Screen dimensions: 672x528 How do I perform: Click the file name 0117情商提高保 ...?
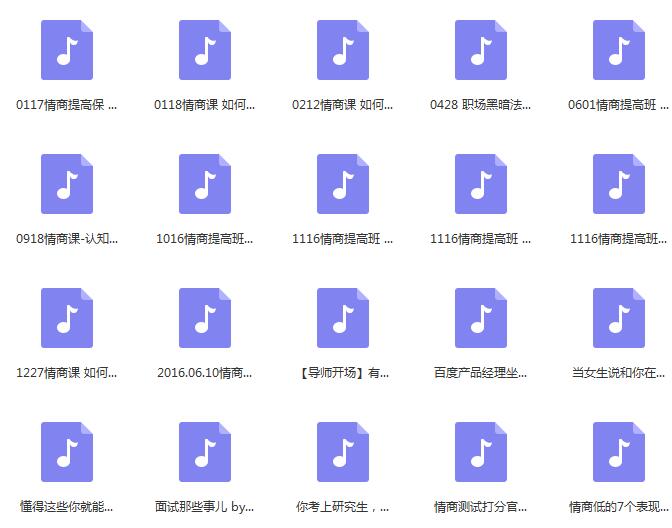66,105
